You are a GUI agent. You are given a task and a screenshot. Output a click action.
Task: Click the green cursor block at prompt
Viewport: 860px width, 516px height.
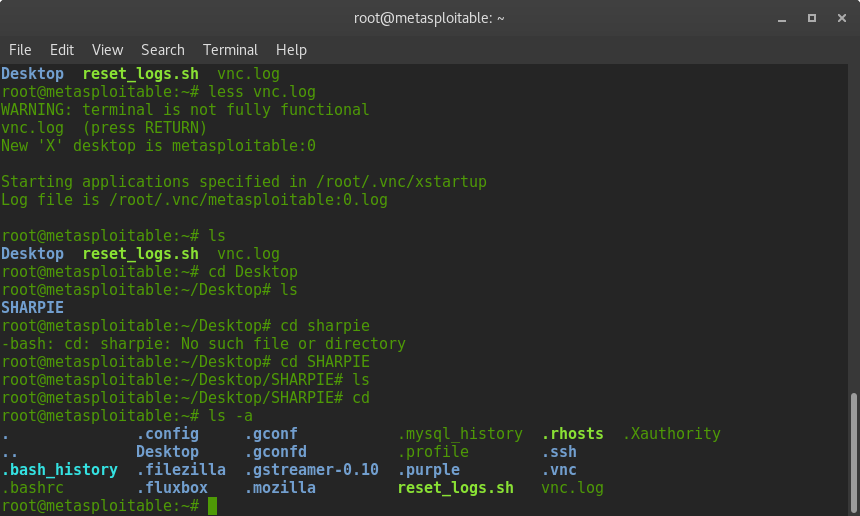pyautogui.click(x=212, y=506)
